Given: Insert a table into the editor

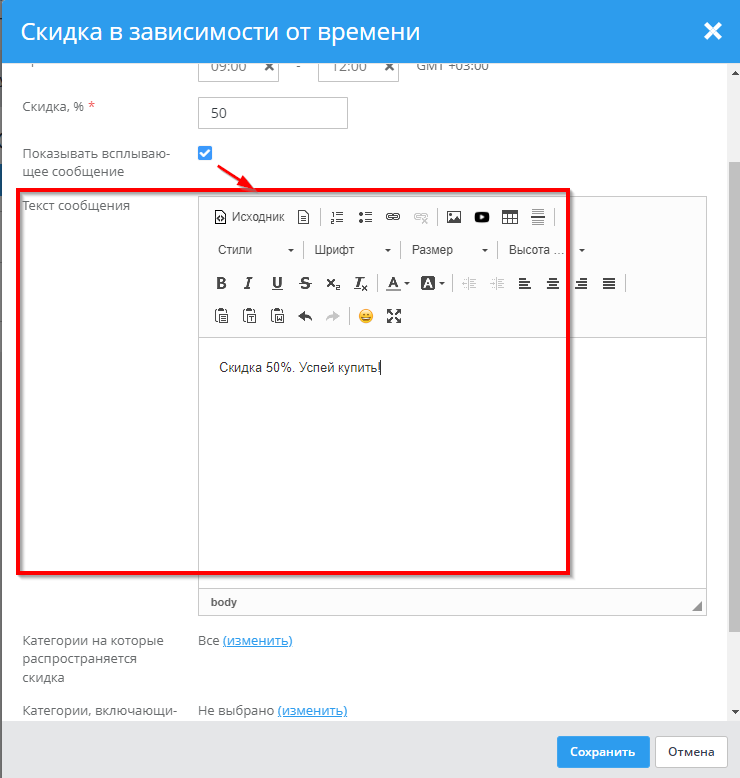Looking at the screenshot, I should click(x=510, y=217).
